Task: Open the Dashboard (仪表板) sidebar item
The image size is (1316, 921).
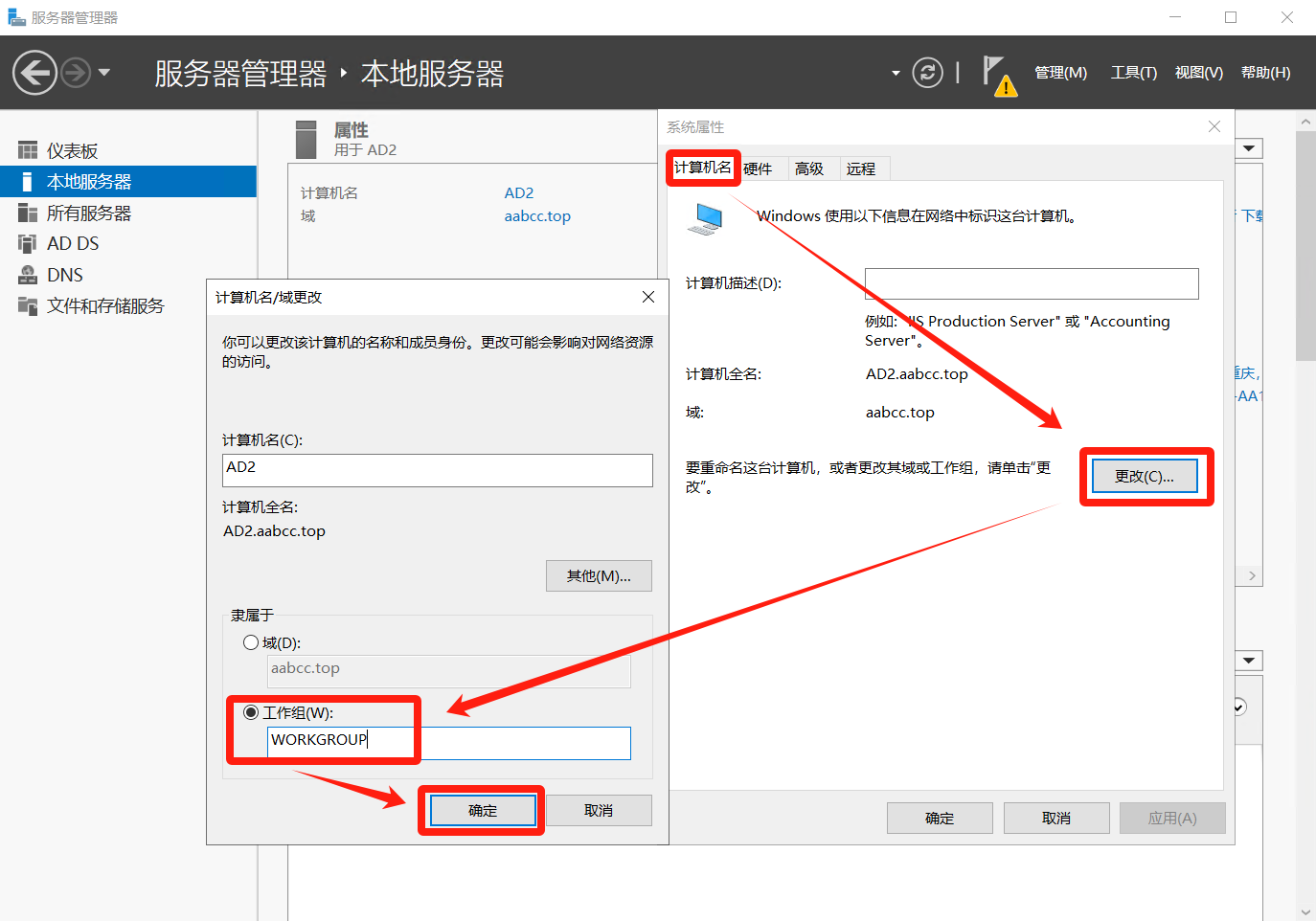Action: coord(73,151)
